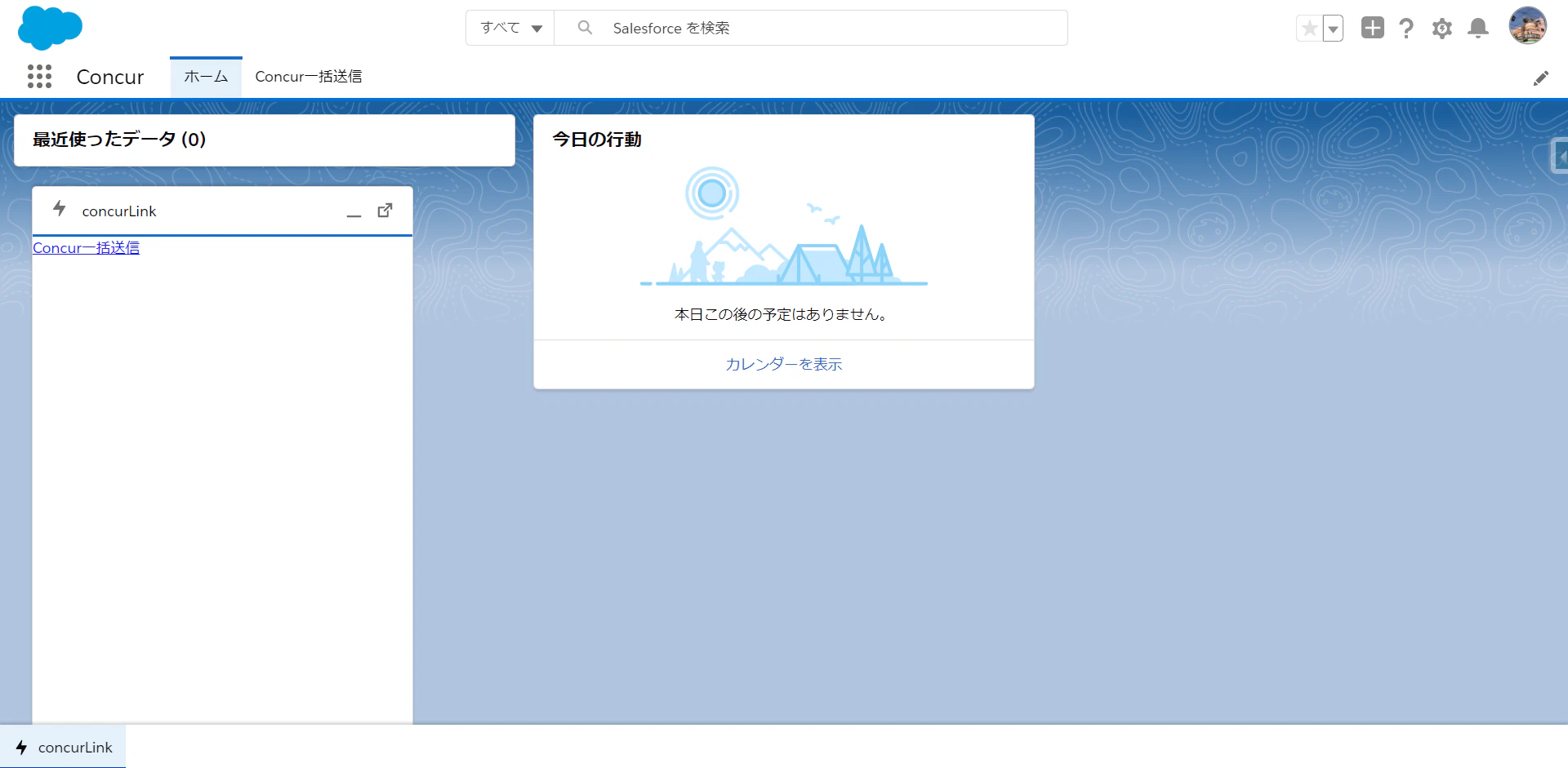Open concurLink in the utility bar
The height and width of the screenshot is (768, 1568).
point(63,747)
